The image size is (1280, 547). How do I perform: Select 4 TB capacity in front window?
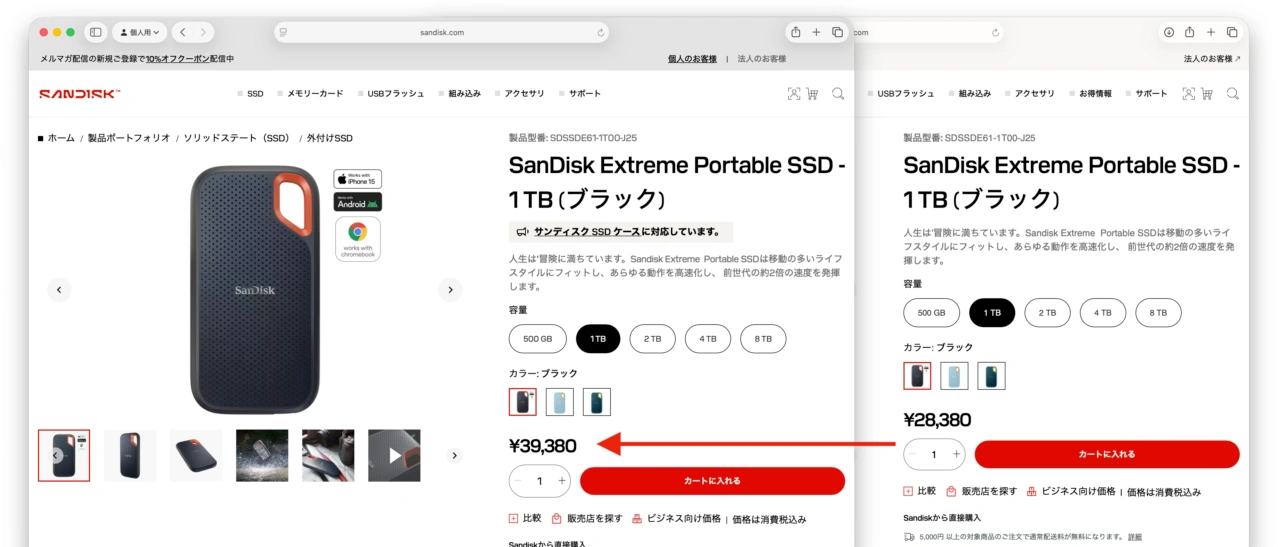(x=708, y=339)
